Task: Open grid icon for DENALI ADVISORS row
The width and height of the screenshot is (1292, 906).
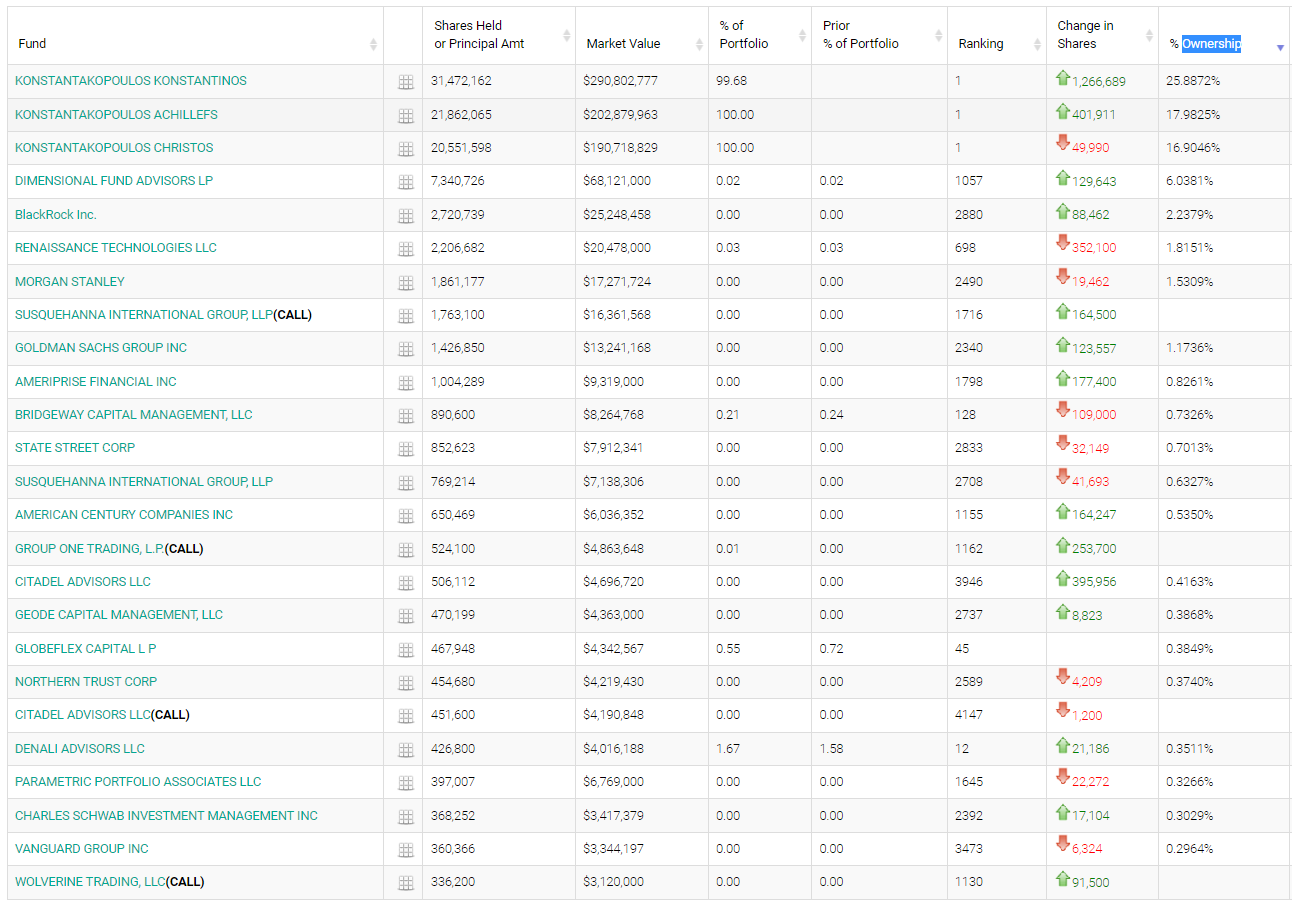Action: tap(405, 750)
